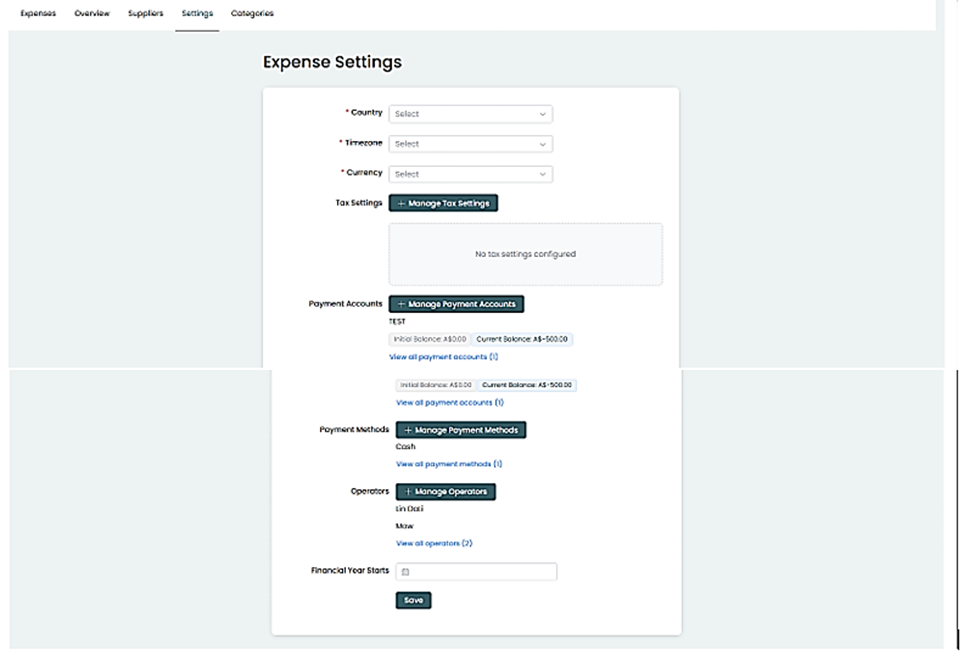Switch to the Overview tab
The height and width of the screenshot is (661, 975).
[x=92, y=14]
